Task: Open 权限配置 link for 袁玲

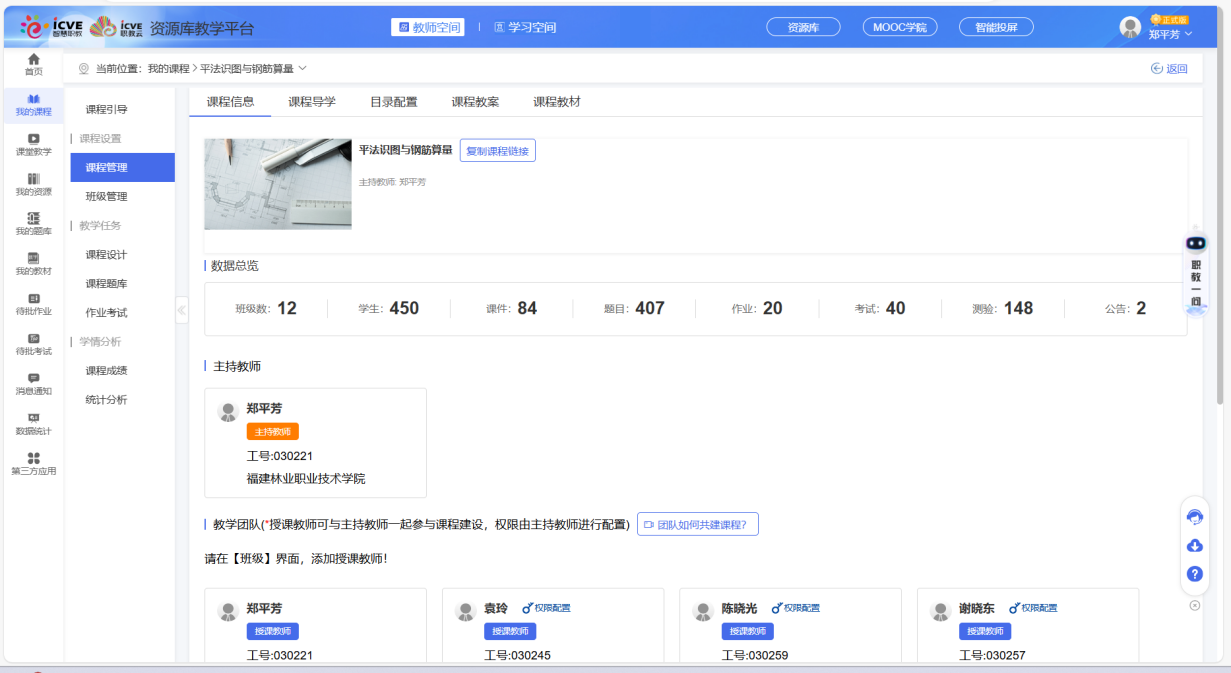Action: 546,608
